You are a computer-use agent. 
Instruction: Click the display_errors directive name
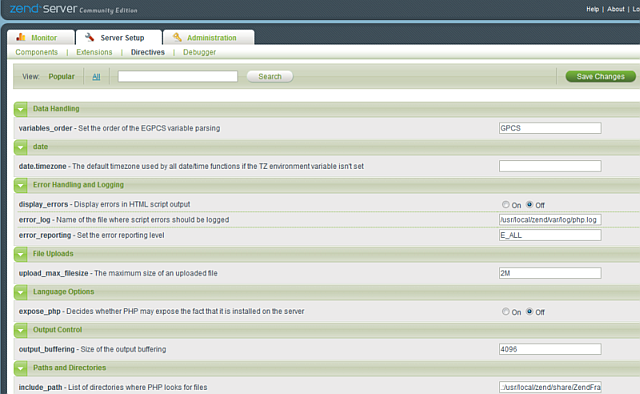(43, 204)
